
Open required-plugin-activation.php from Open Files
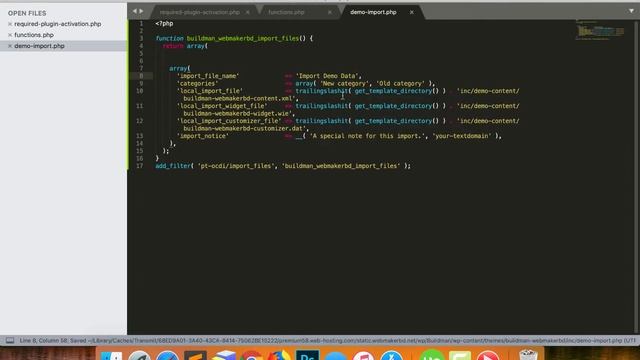tap(58, 24)
